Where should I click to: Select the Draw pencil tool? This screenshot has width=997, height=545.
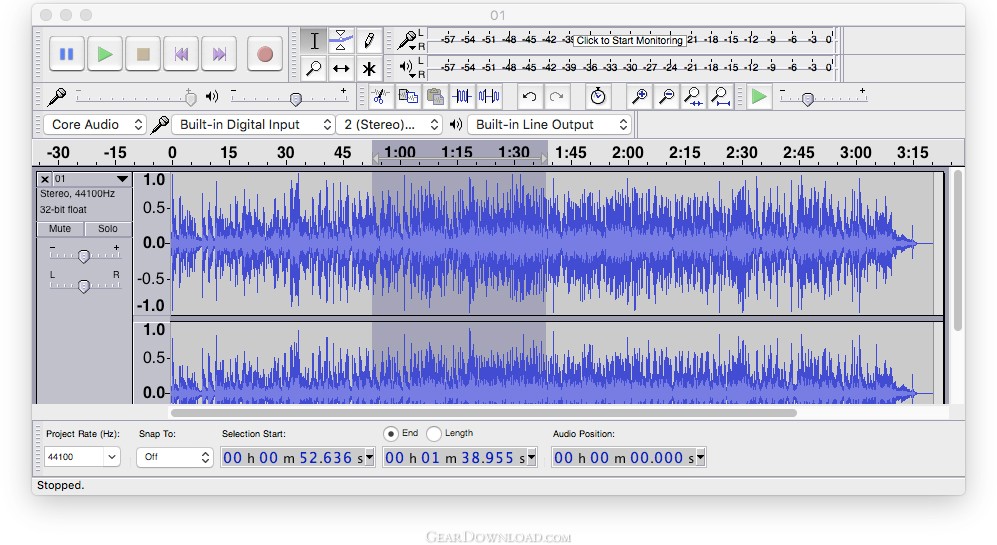pos(369,41)
